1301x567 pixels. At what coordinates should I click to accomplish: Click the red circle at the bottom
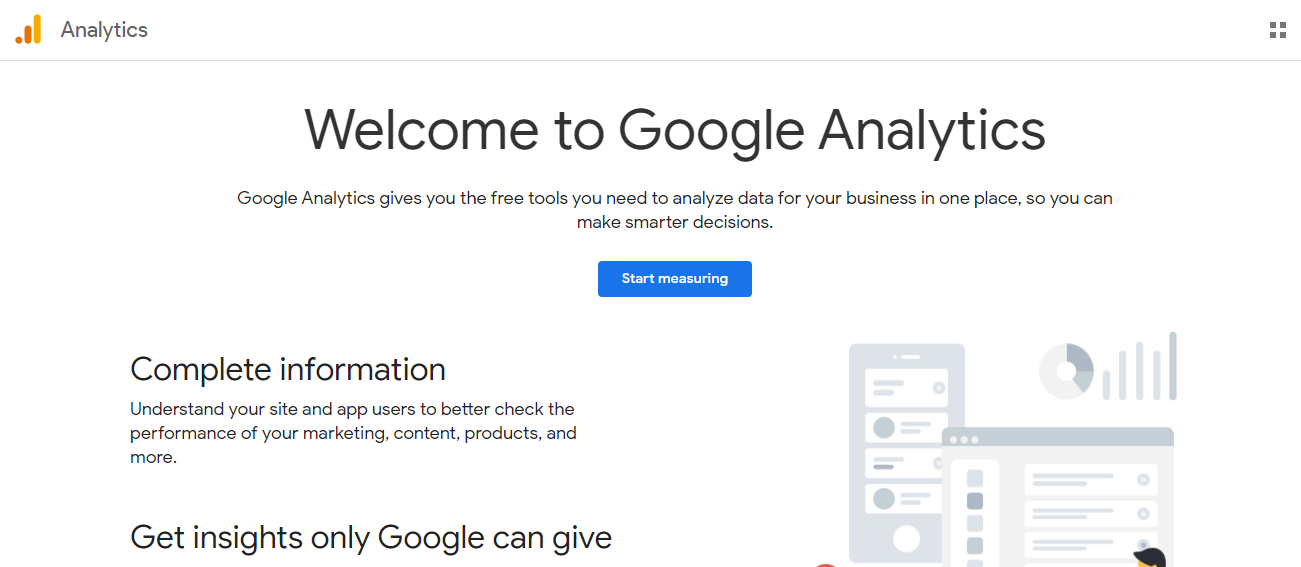[x=825, y=564]
